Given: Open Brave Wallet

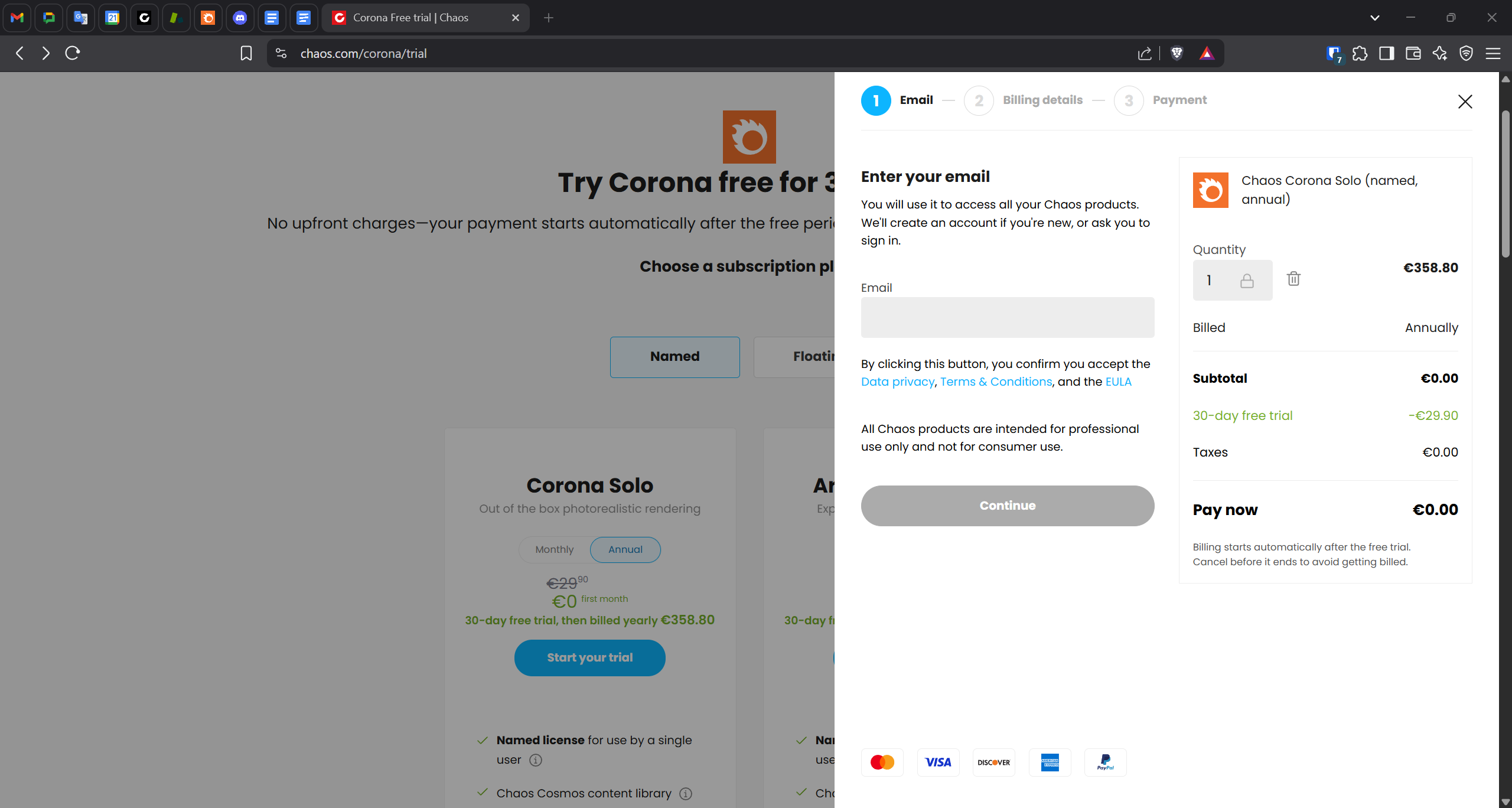Looking at the screenshot, I should 1413,53.
